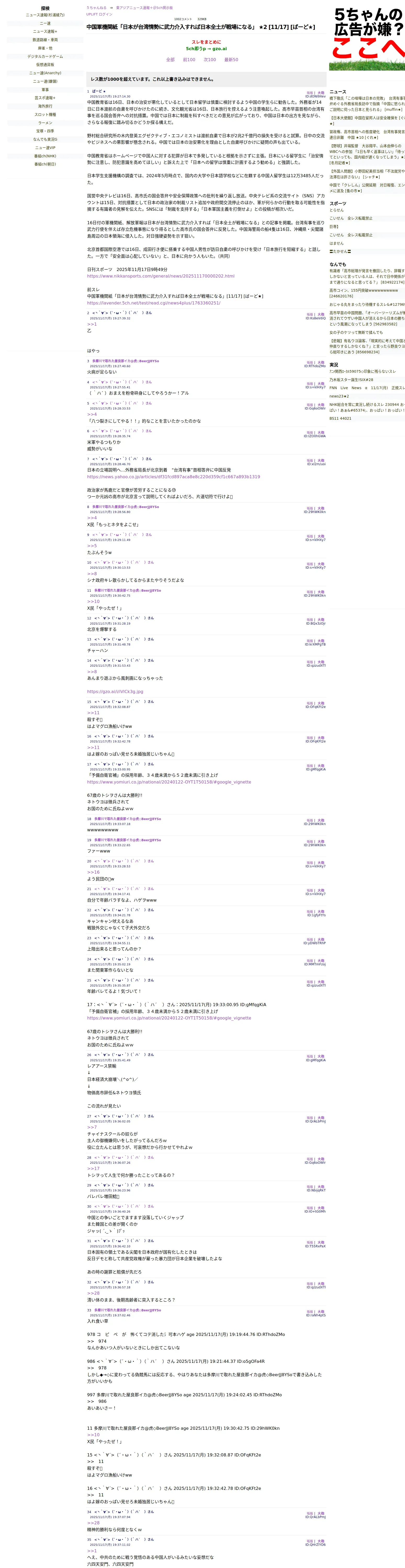
Task: Select the 番組ch(NHK) board
Action: 45,156
